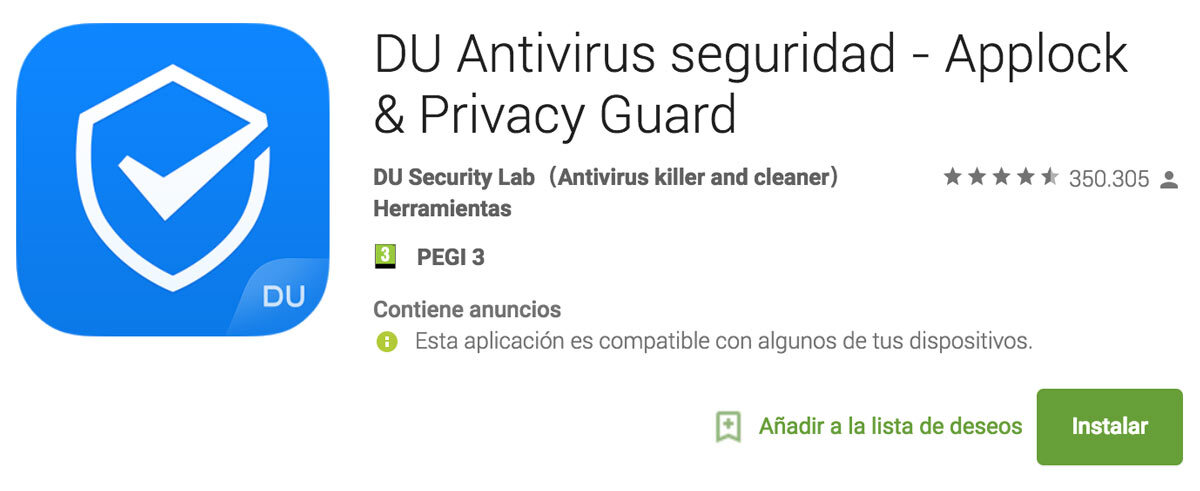Click the "& Privacy Guard" title line
The image size is (1200, 491).
[x=555, y=115]
